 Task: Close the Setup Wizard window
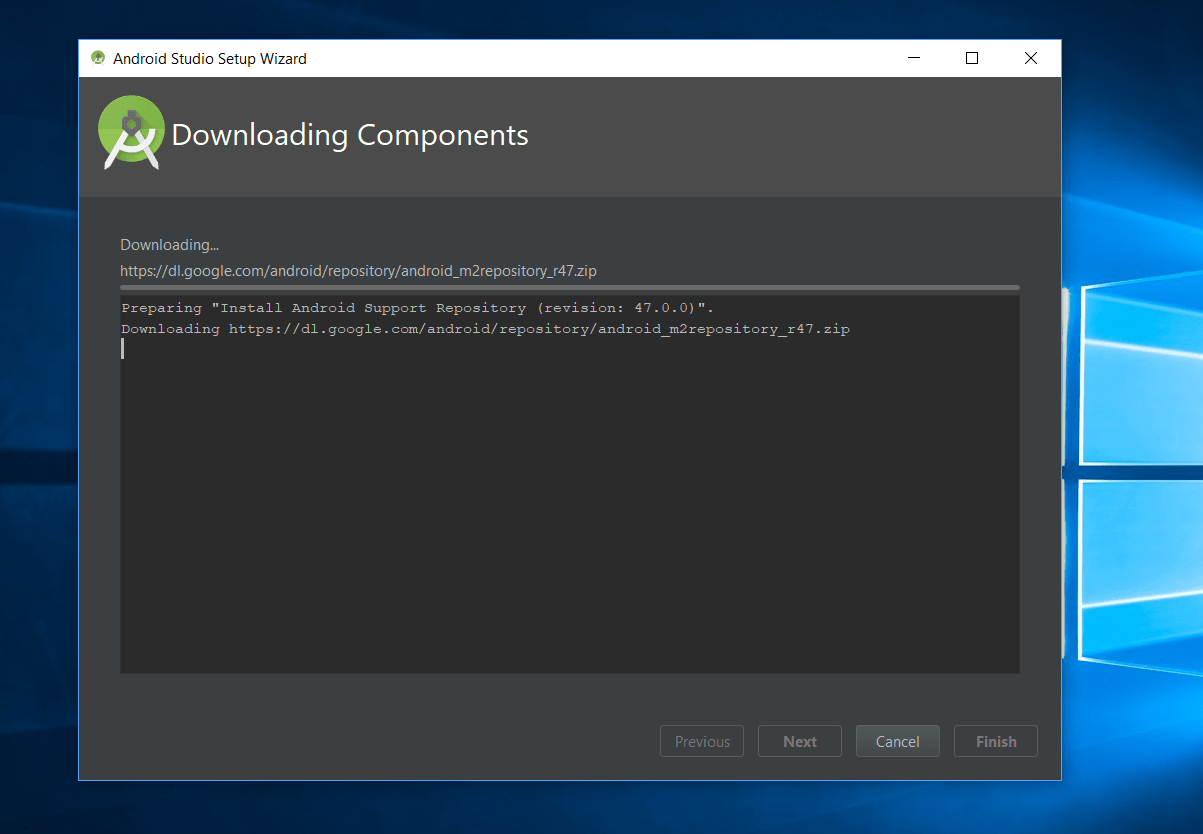click(1031, 58)
